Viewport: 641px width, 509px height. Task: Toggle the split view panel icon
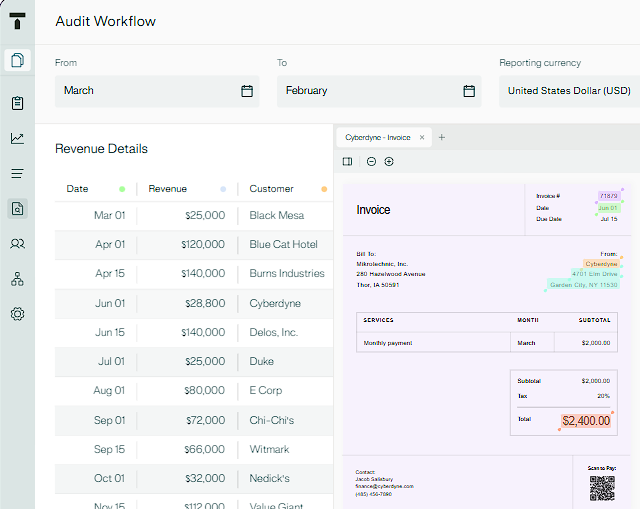347,161
